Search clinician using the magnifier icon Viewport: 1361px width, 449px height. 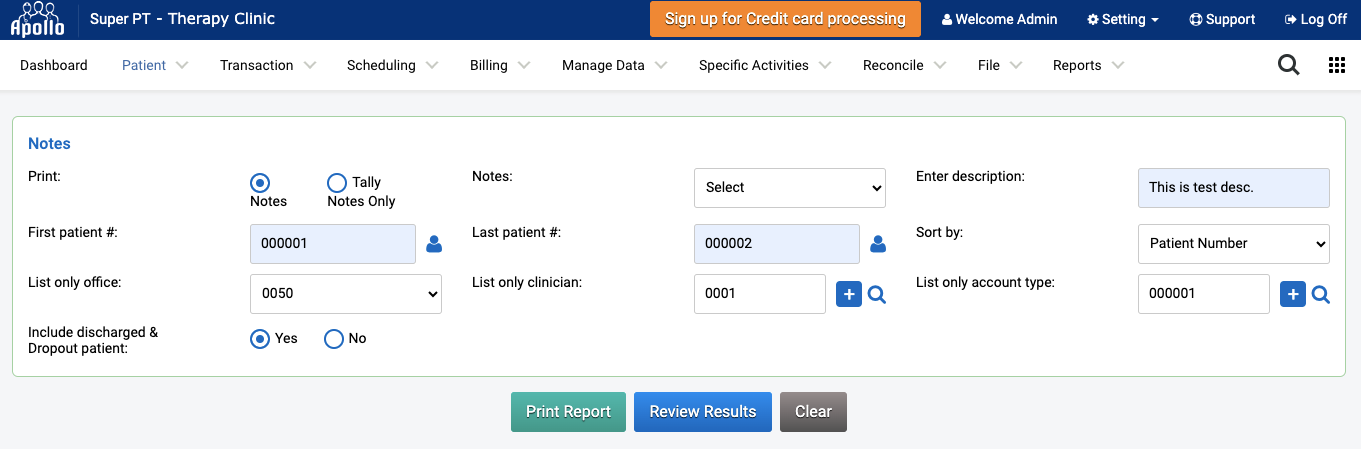pos(877,295)
